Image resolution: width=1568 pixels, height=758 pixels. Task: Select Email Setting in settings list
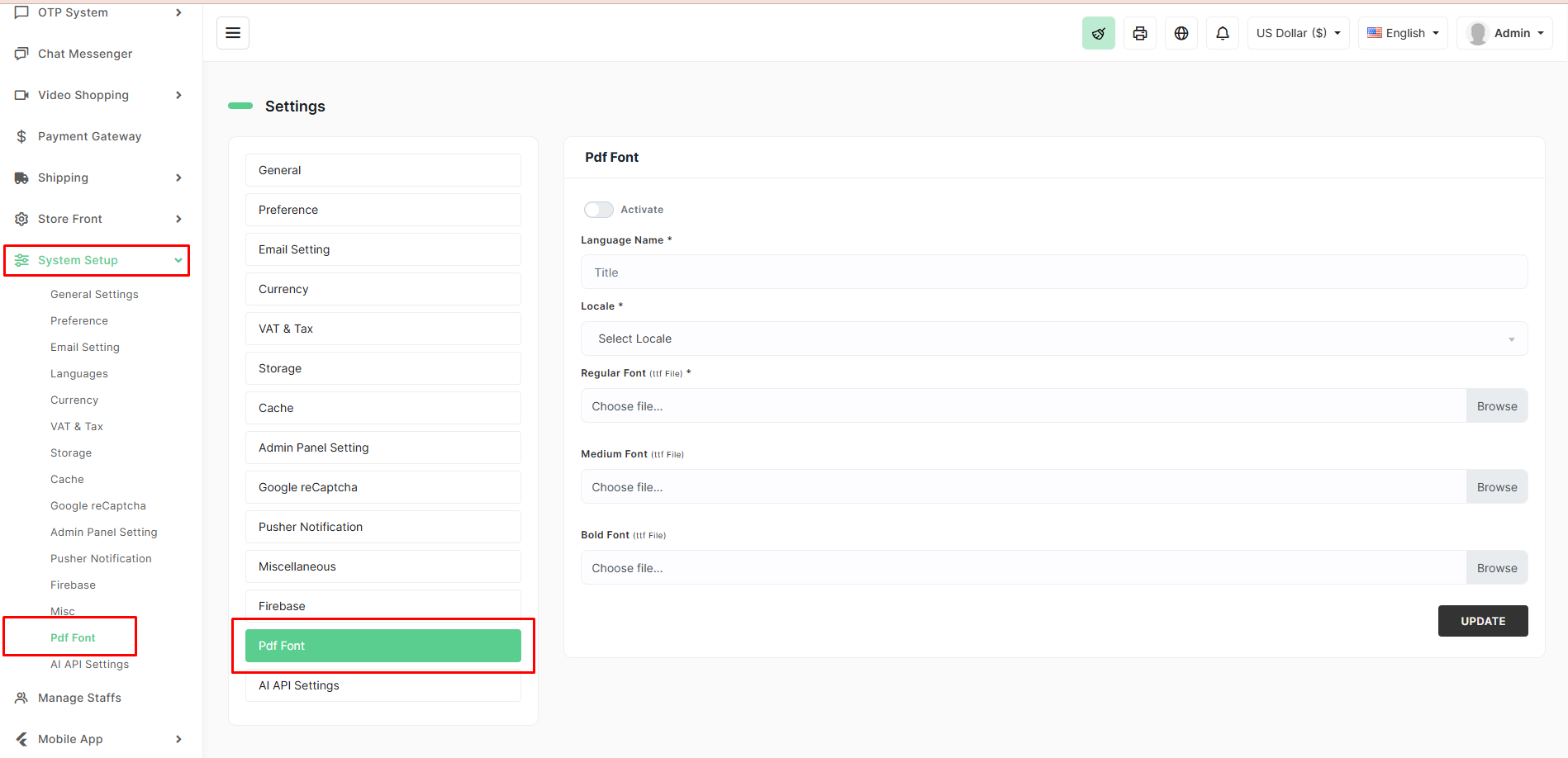click(x=382, y=249)
